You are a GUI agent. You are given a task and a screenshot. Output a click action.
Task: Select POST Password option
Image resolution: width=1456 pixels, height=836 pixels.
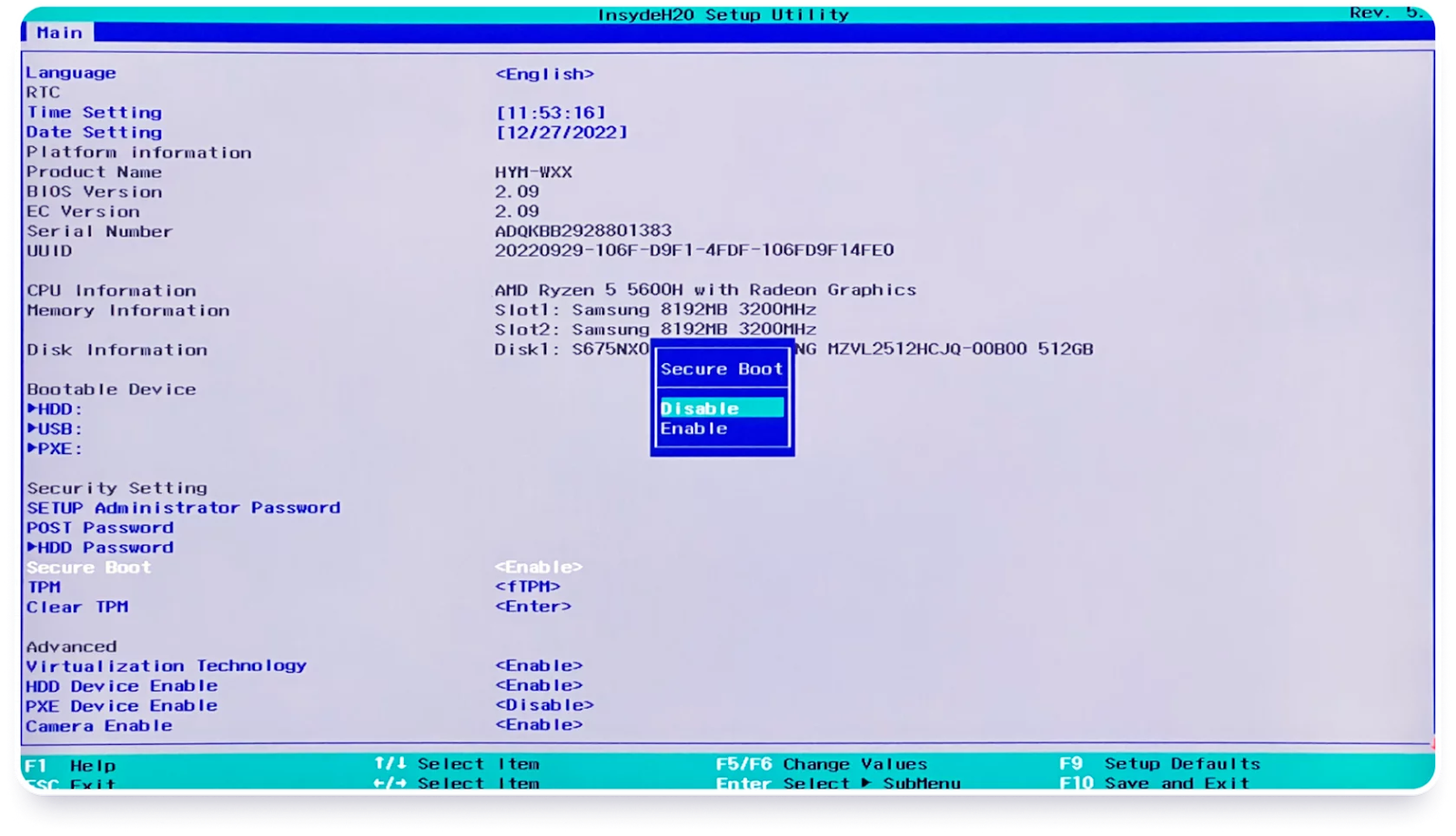click(100, 528)
